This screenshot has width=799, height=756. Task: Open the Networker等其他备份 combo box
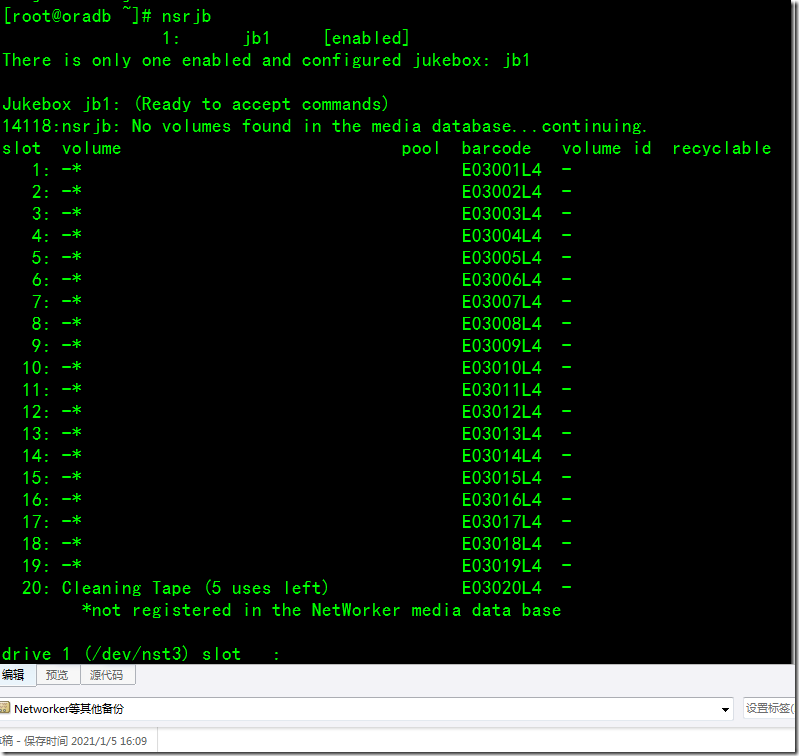click(365, 709)
